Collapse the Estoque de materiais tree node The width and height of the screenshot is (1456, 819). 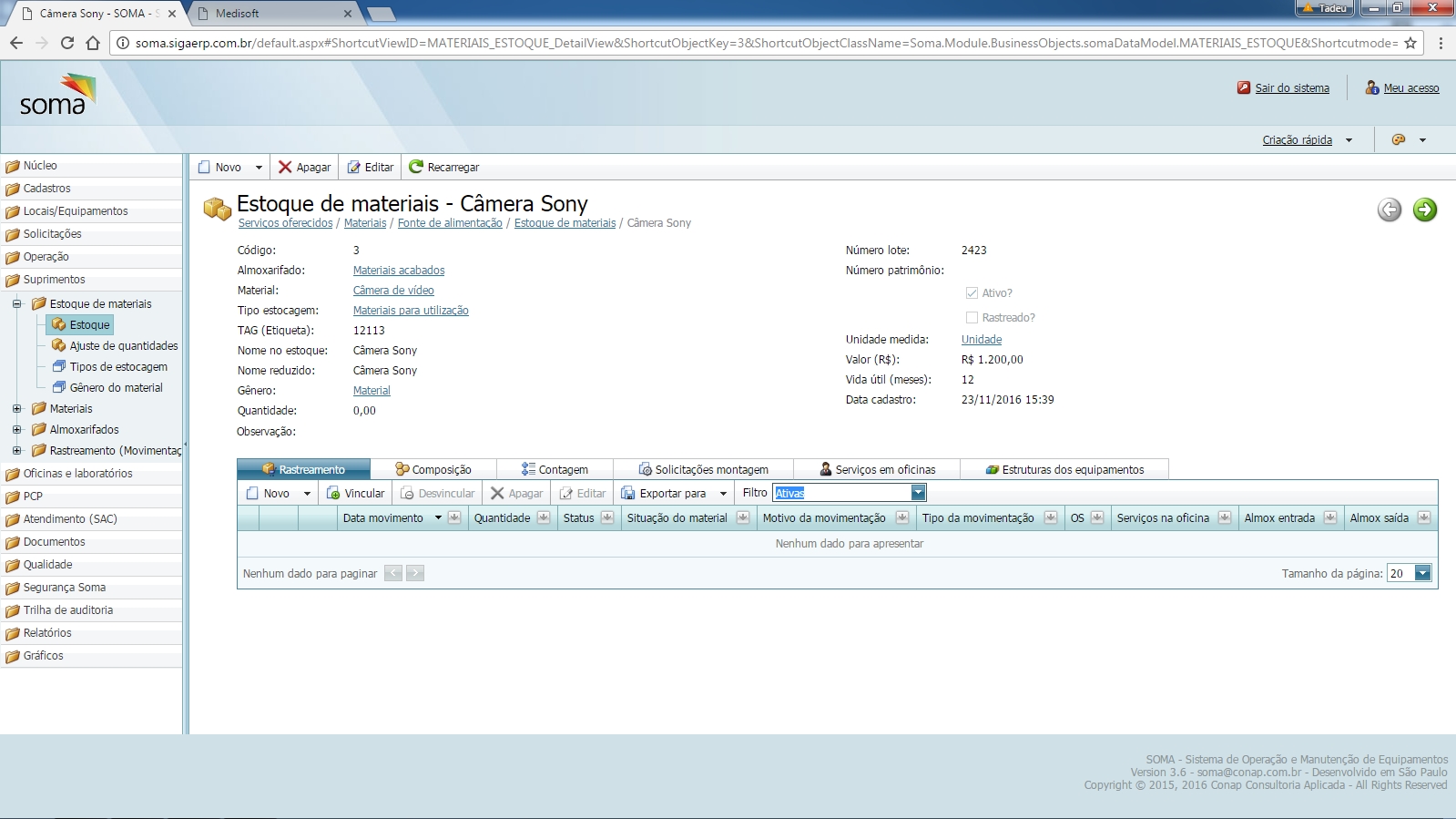(16, 303)
